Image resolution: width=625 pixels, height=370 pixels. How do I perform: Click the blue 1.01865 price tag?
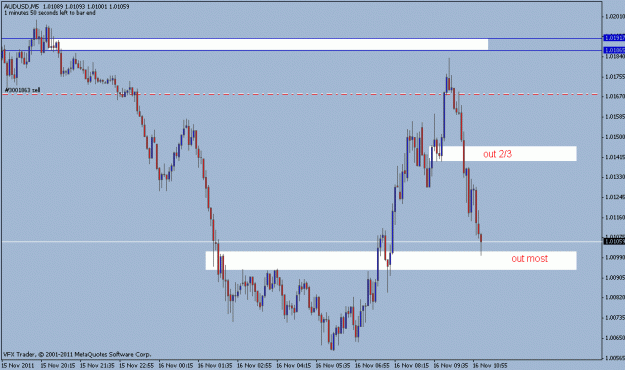(x=614, y=50)
